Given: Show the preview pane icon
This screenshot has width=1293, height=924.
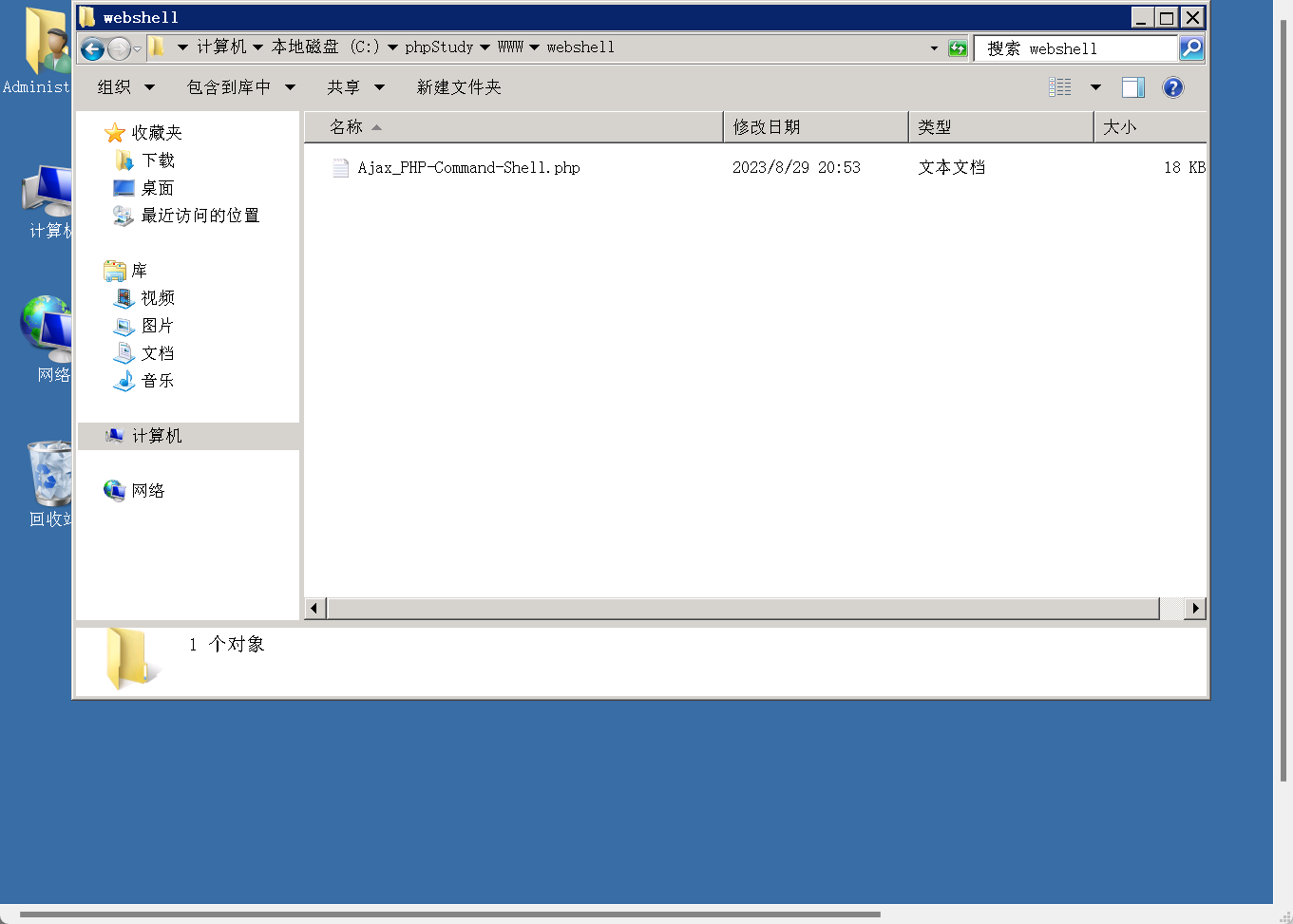Looking at the screenshot, I should (x=1132, y=86).
